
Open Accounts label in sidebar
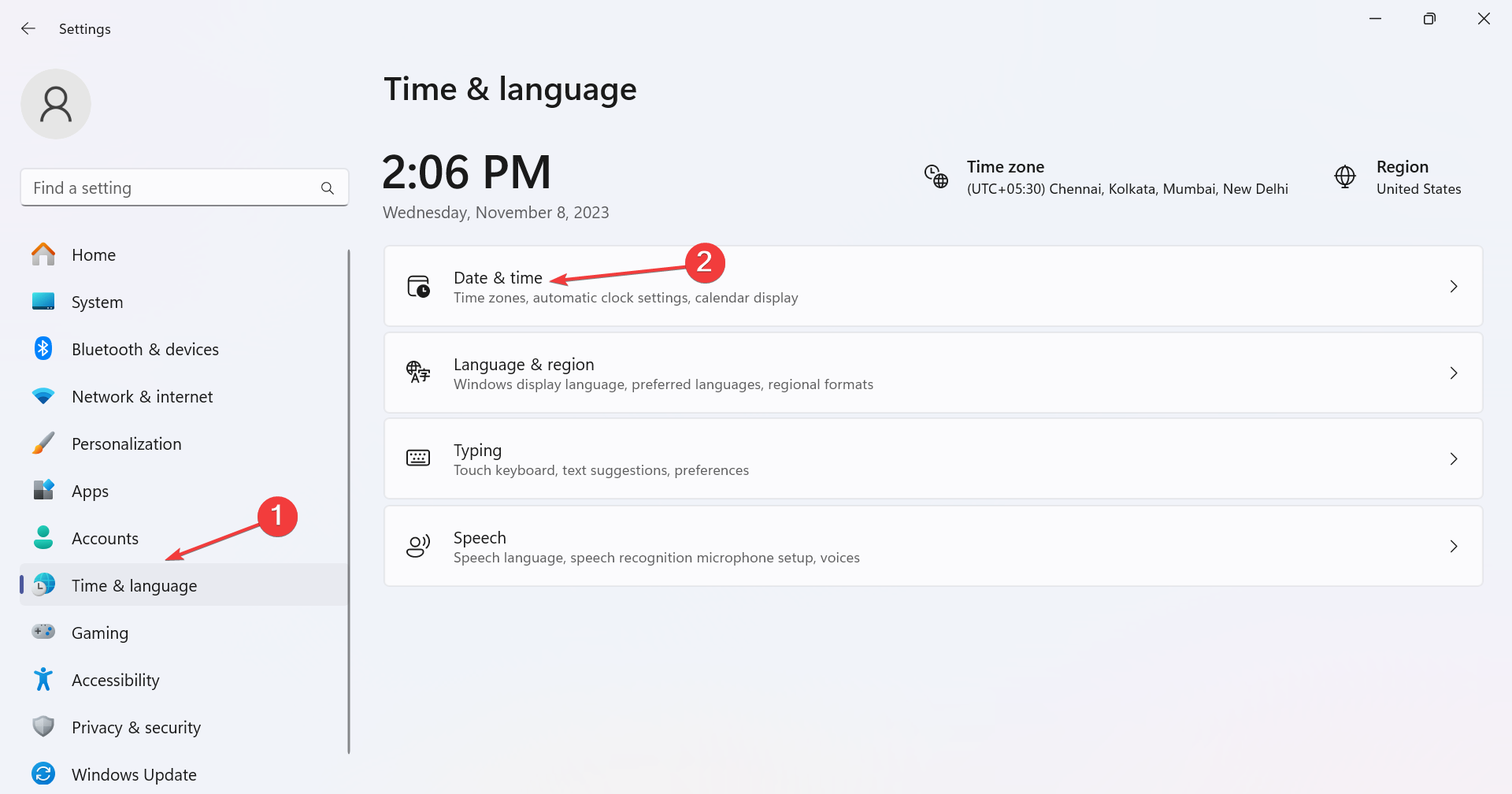coord(105,539)
